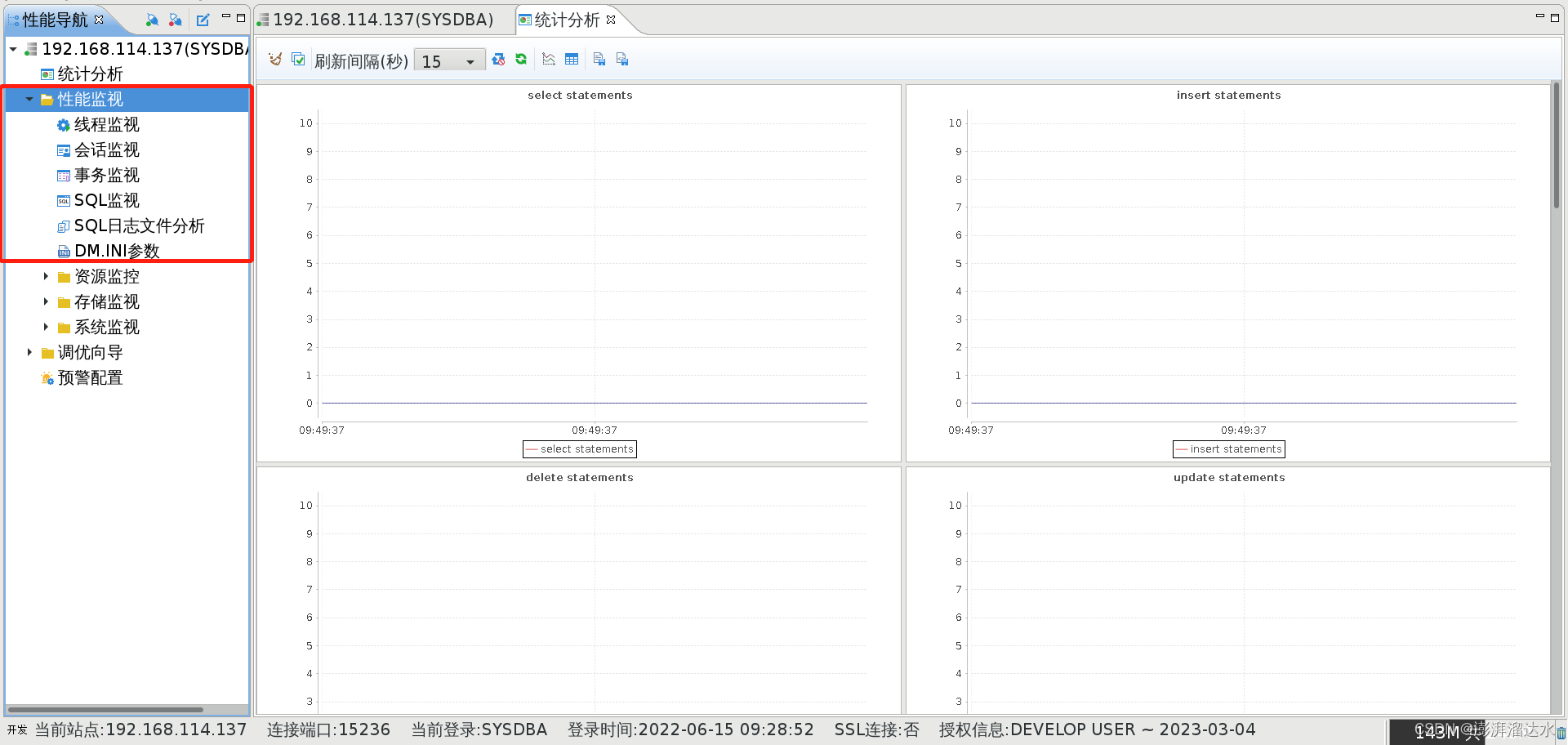Close the 统计分析 editor tab
Screen dimensions: 1568x745
(x=611, y=19)
